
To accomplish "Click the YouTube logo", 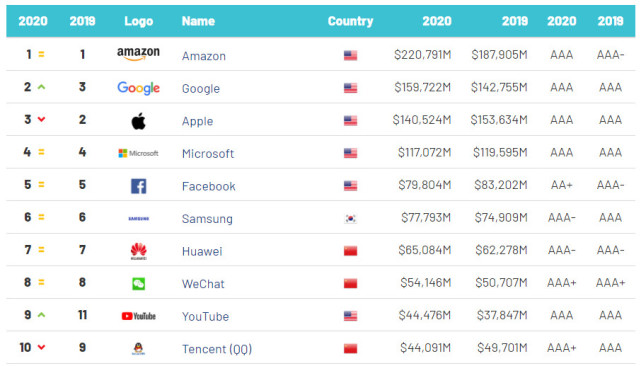I will 139,316.
